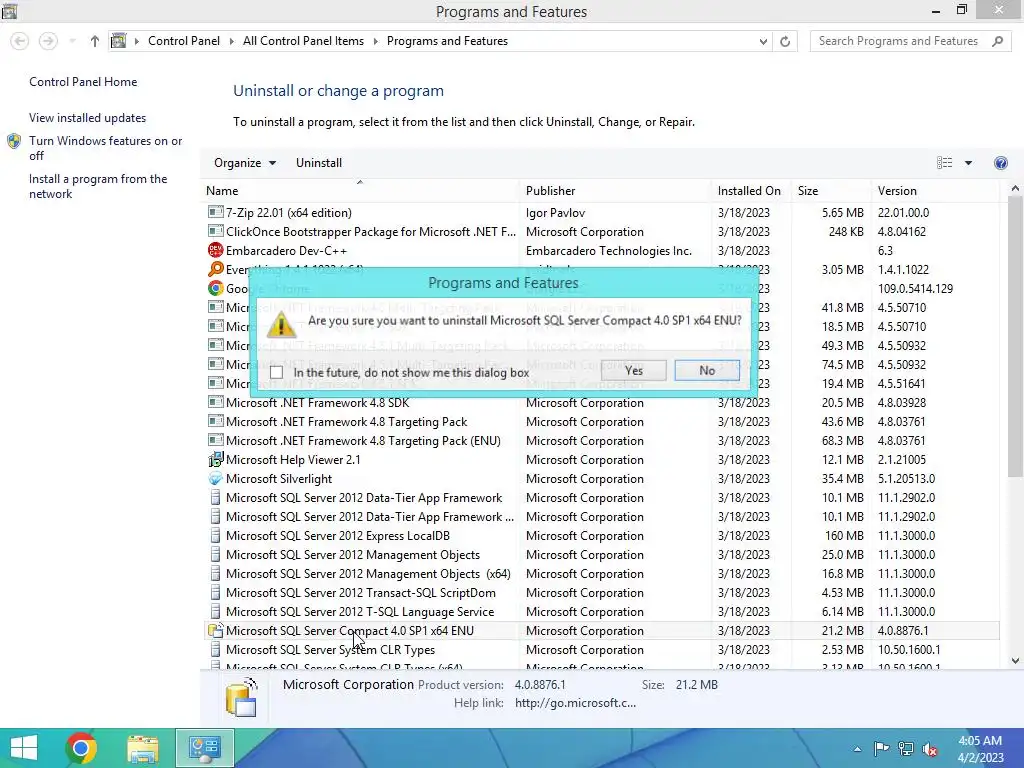Screen dimensions: 1024x768
Task: Launch Google Chrome from the taskbar
Action: 81,748
